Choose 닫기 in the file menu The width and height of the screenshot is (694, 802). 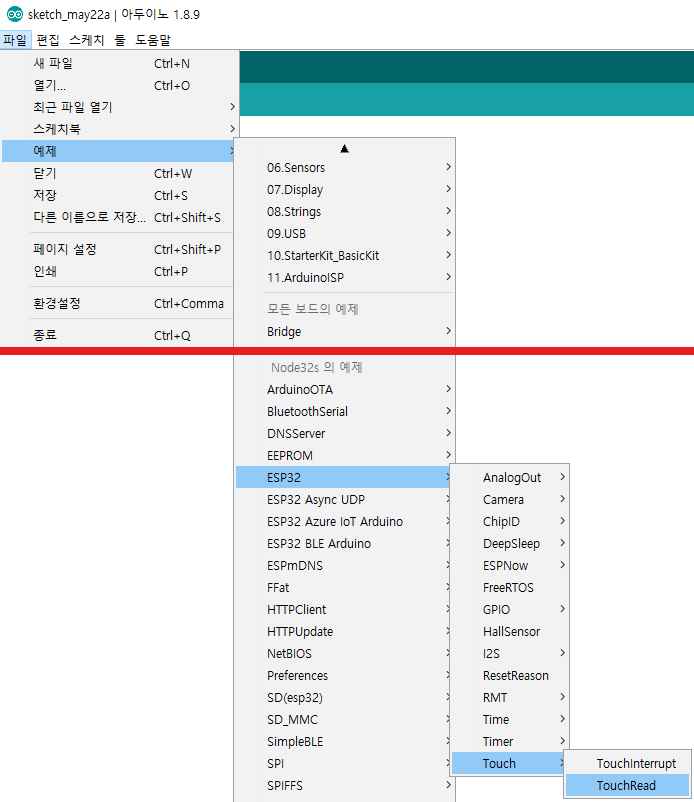(x=118, y=173)
